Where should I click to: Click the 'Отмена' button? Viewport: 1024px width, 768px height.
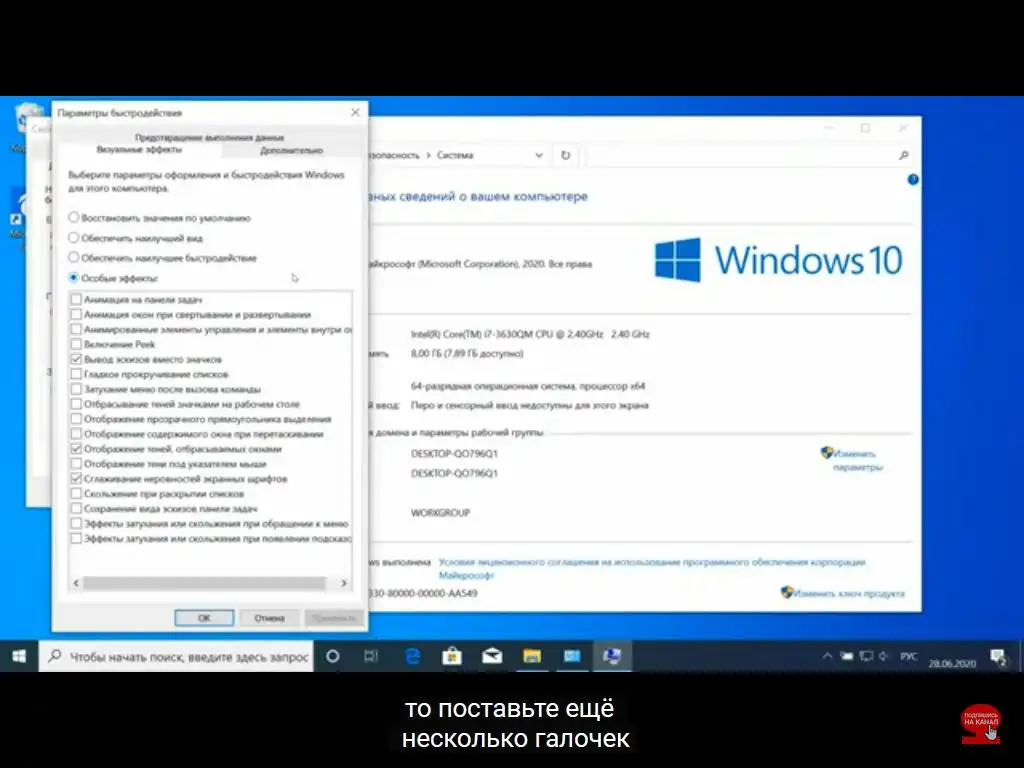point(269,618)
